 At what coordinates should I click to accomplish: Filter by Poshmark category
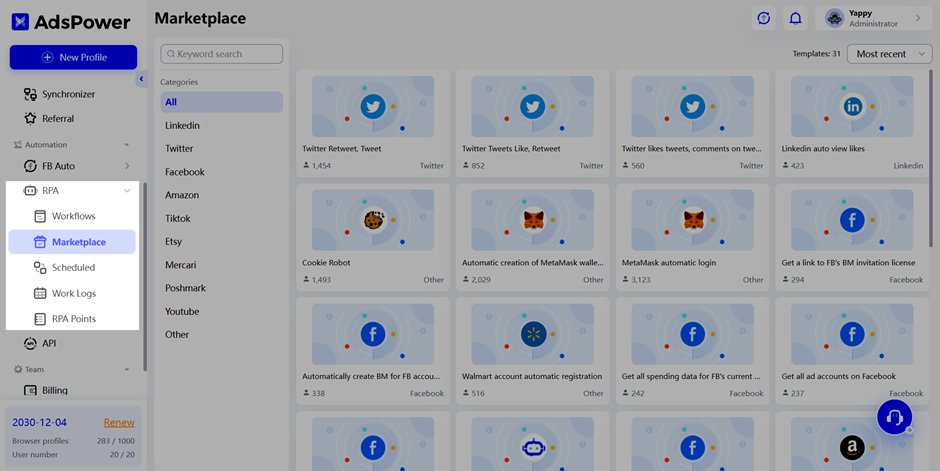[185, 288]
